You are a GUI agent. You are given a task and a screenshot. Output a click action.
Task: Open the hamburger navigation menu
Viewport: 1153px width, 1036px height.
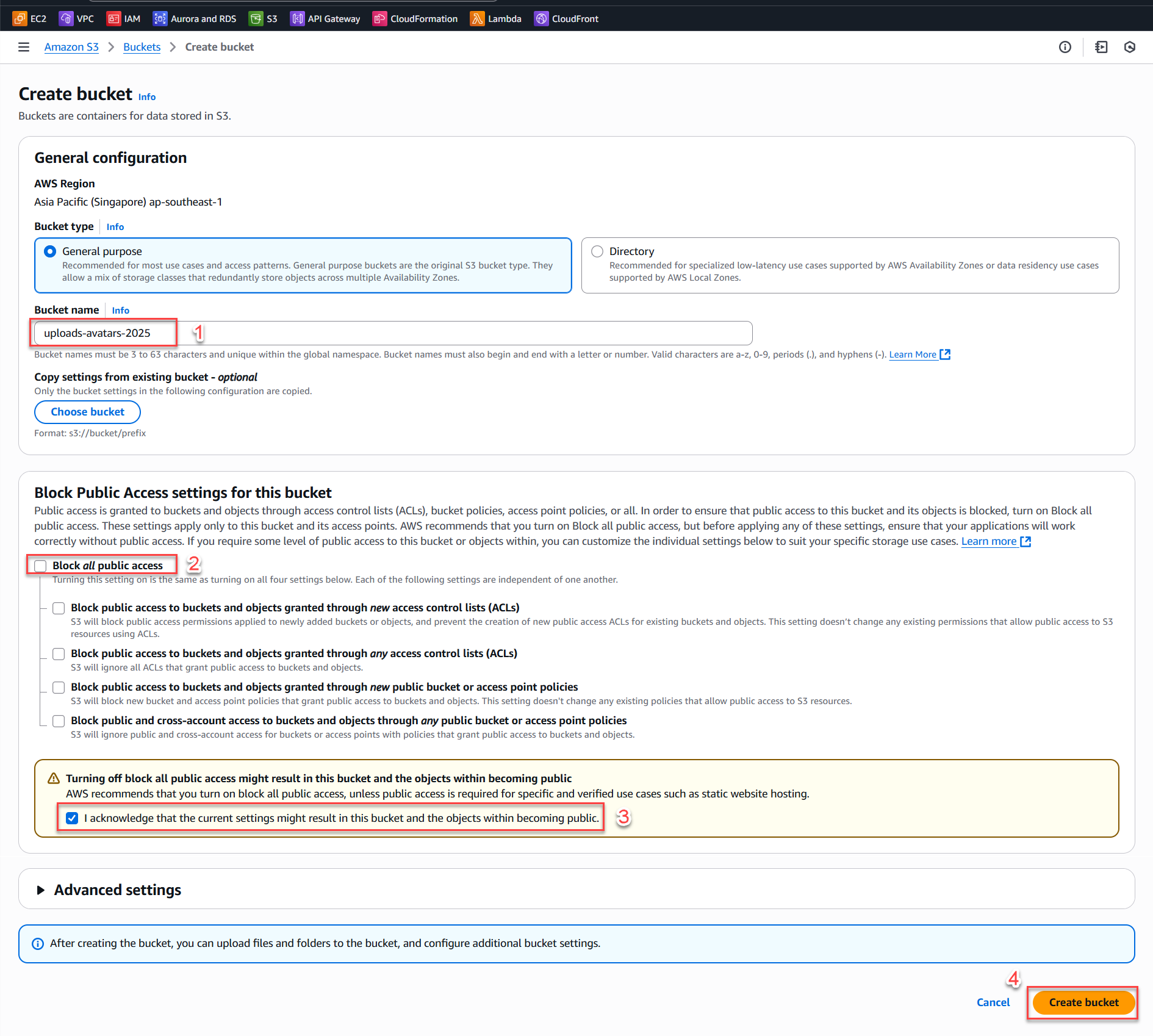point(24,47)
